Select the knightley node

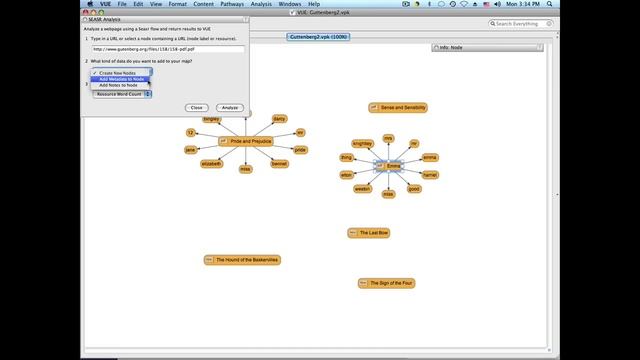(x=362, y=144)
